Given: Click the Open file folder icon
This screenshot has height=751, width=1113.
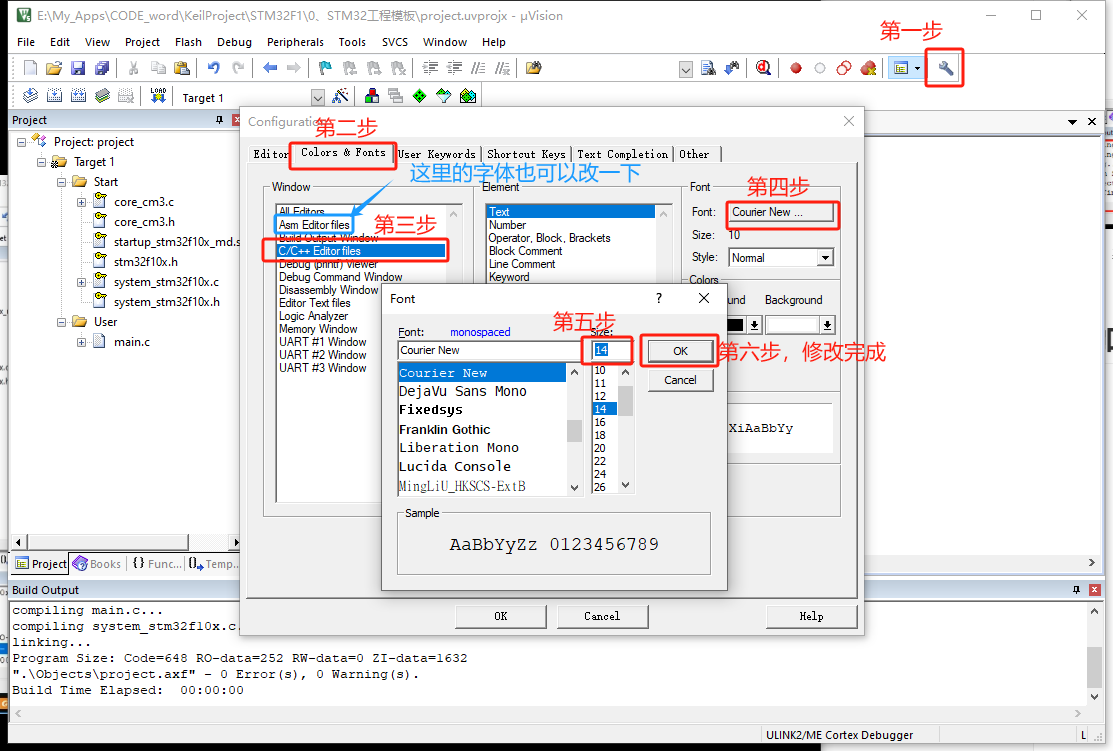Looking at the screenshot, I should pos(54,68).
